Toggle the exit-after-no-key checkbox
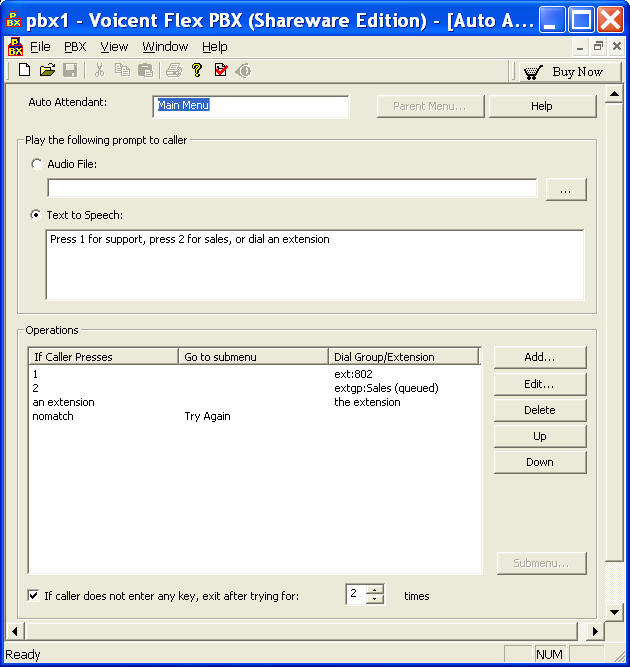The image size is (630, 667). (x=34, y=596)
